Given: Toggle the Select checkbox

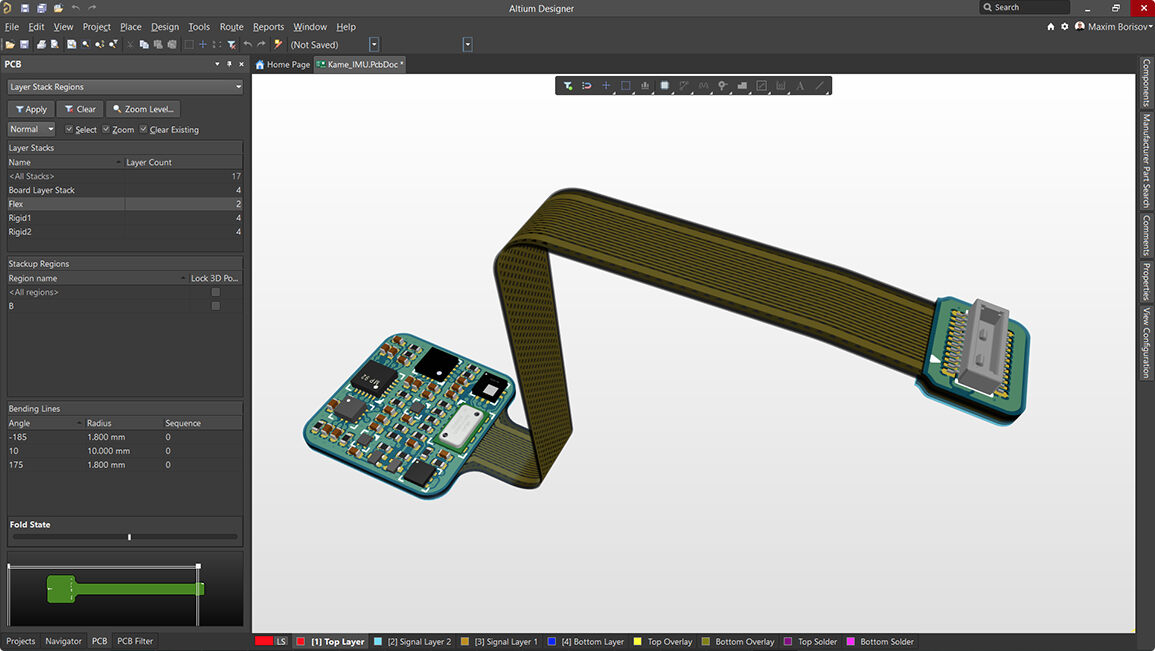Looking at the screenshot, I should [x=69, y=130].
